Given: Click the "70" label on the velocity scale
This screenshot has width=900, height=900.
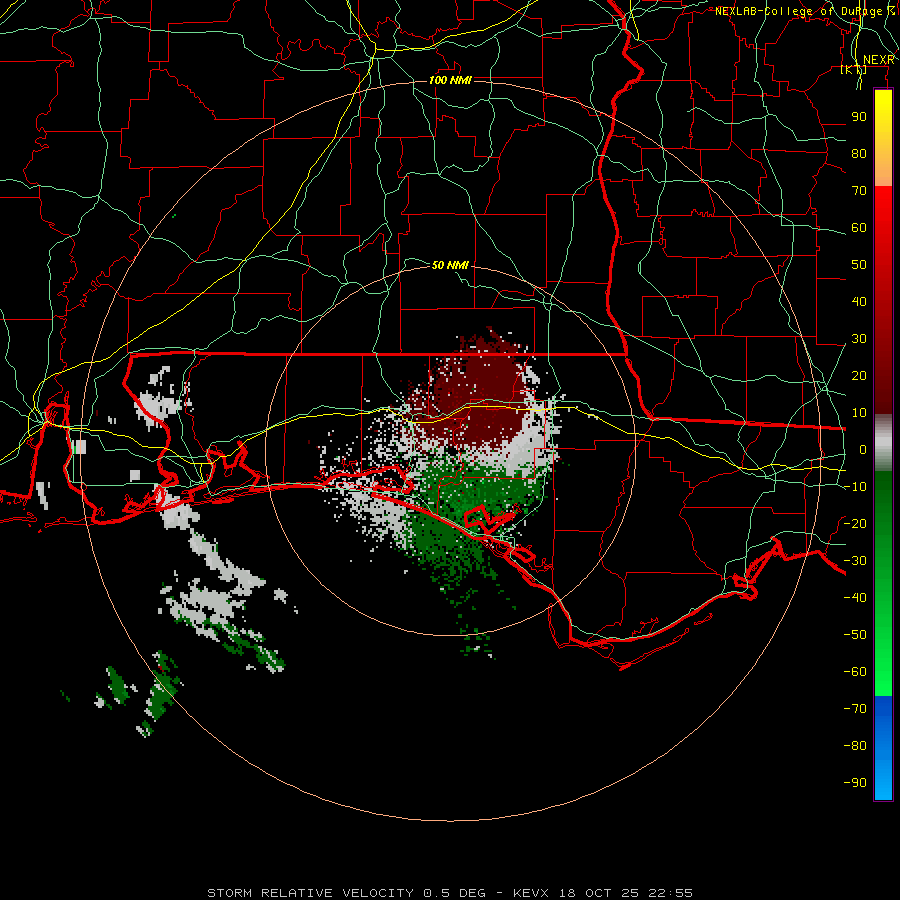Looking at the screenshot, I should [x=859, y=191].
